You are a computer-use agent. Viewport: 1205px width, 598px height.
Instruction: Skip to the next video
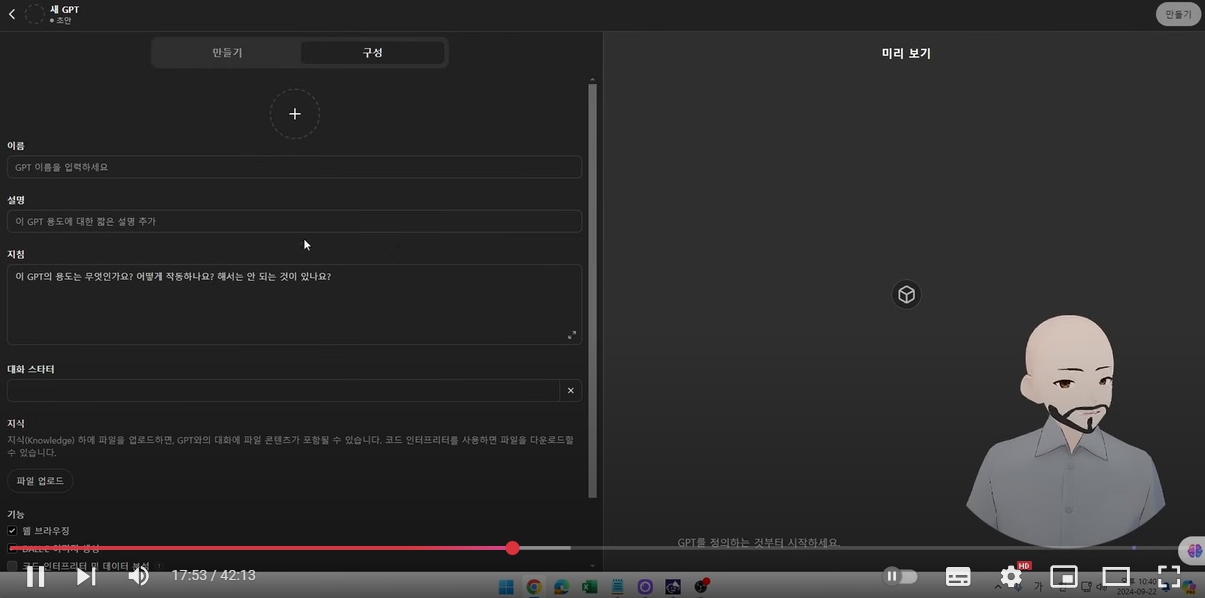[x=86, y=575]
